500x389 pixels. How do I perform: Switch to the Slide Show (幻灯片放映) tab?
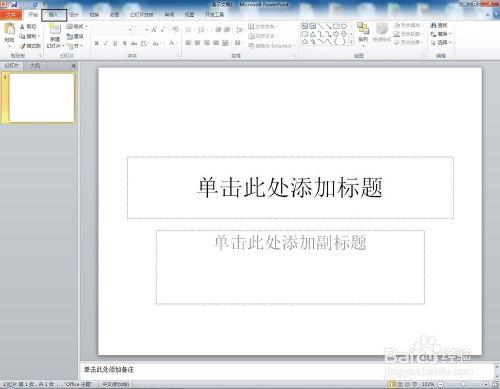coord(142,15)
